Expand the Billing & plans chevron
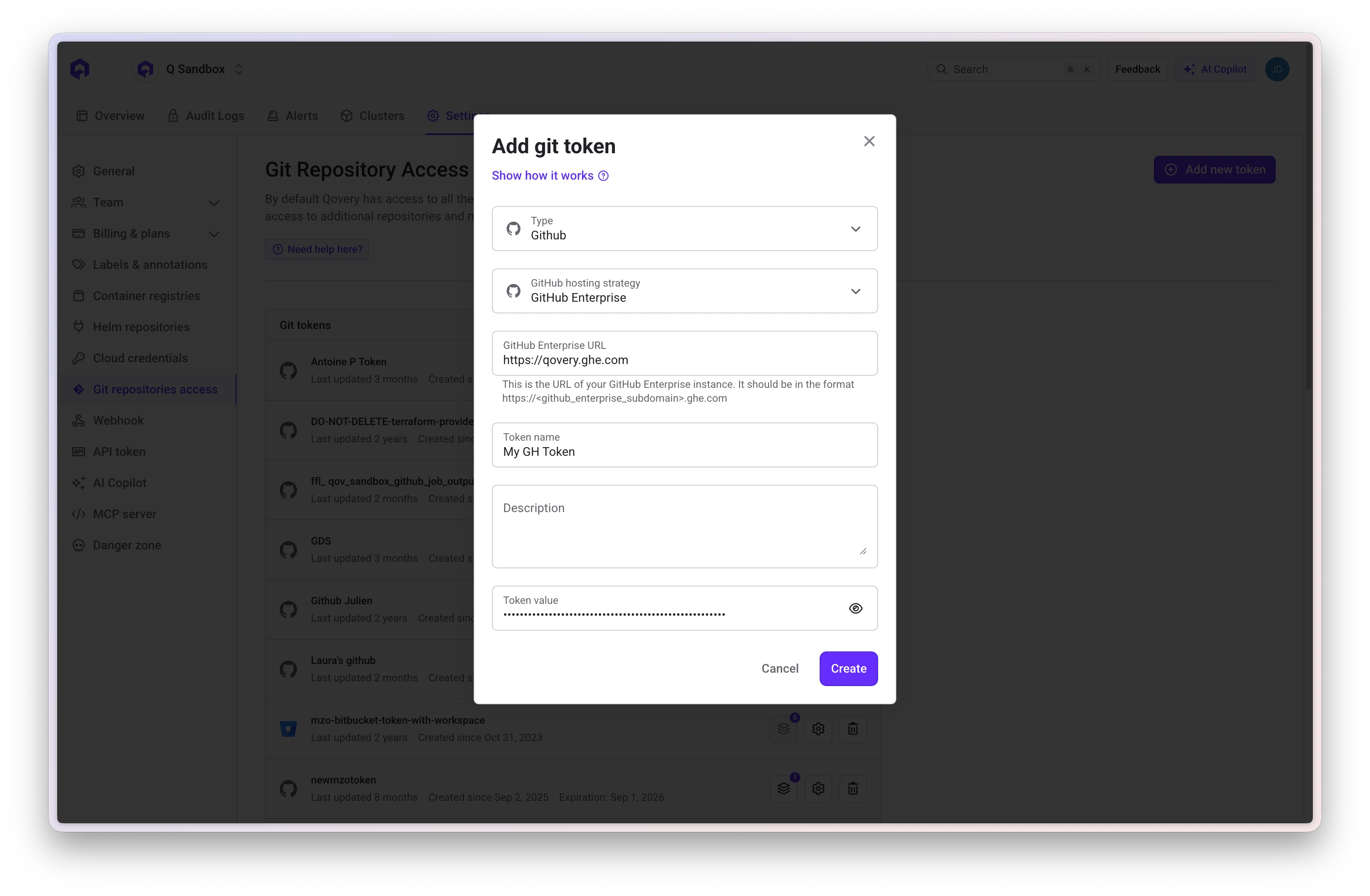The height and width of the screenshot is (896, 1370). click(213, 234)
